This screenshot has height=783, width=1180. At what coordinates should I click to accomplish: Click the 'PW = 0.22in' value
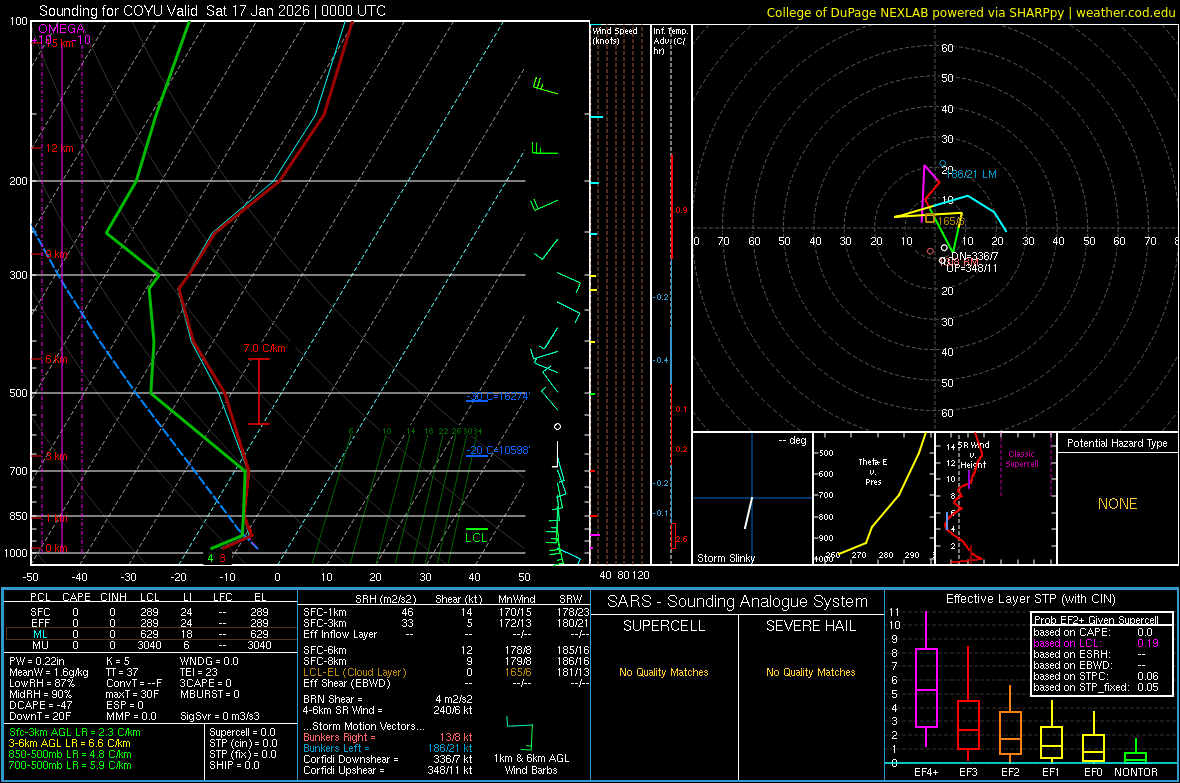tap(37, 661)
